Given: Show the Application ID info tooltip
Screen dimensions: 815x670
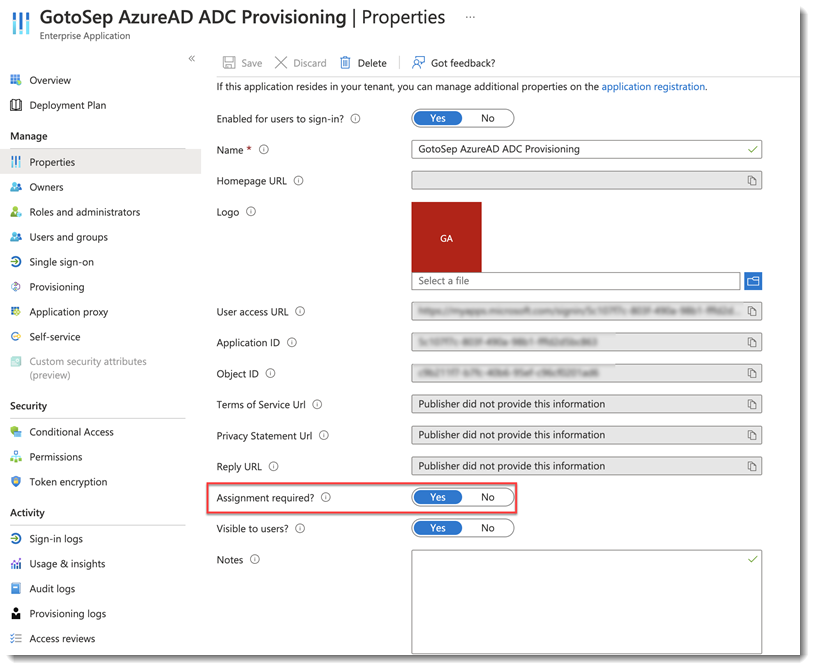Looking at the screenshot, I should point(292,342).
